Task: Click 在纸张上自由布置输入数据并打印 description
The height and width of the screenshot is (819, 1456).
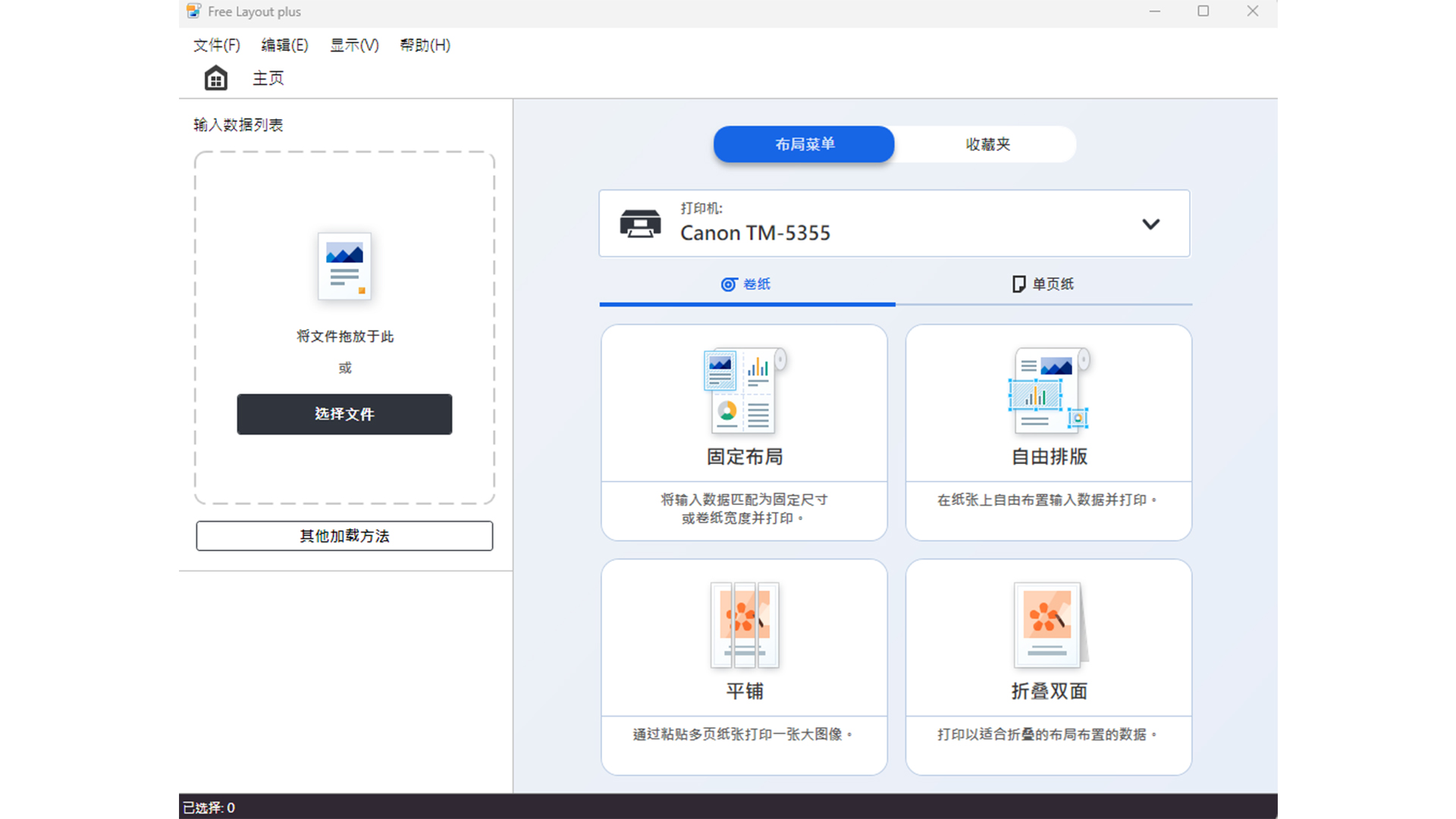Action: click(1047, 500)
